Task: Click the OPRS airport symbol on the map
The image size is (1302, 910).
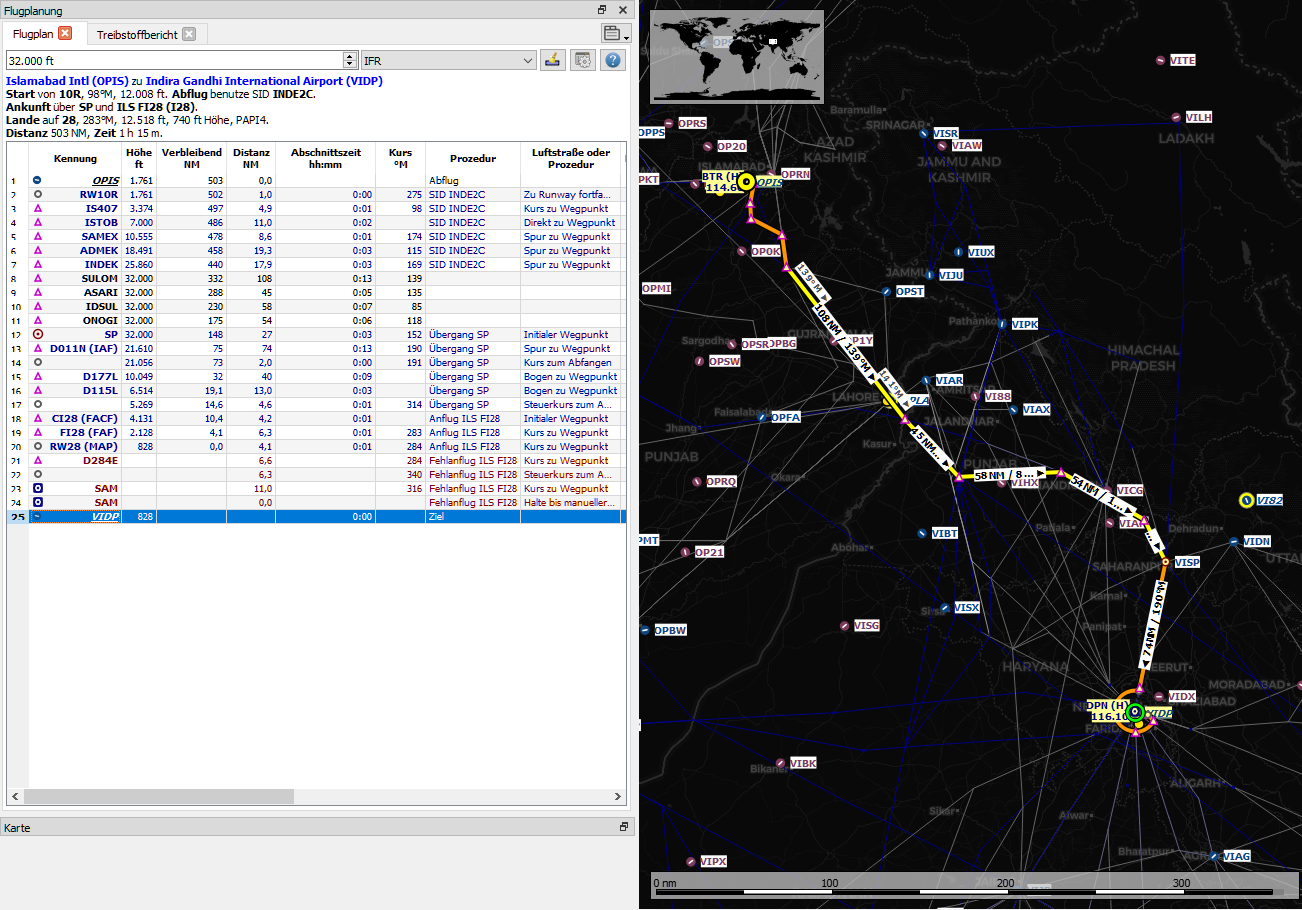Action: click(x=670, y=123)
